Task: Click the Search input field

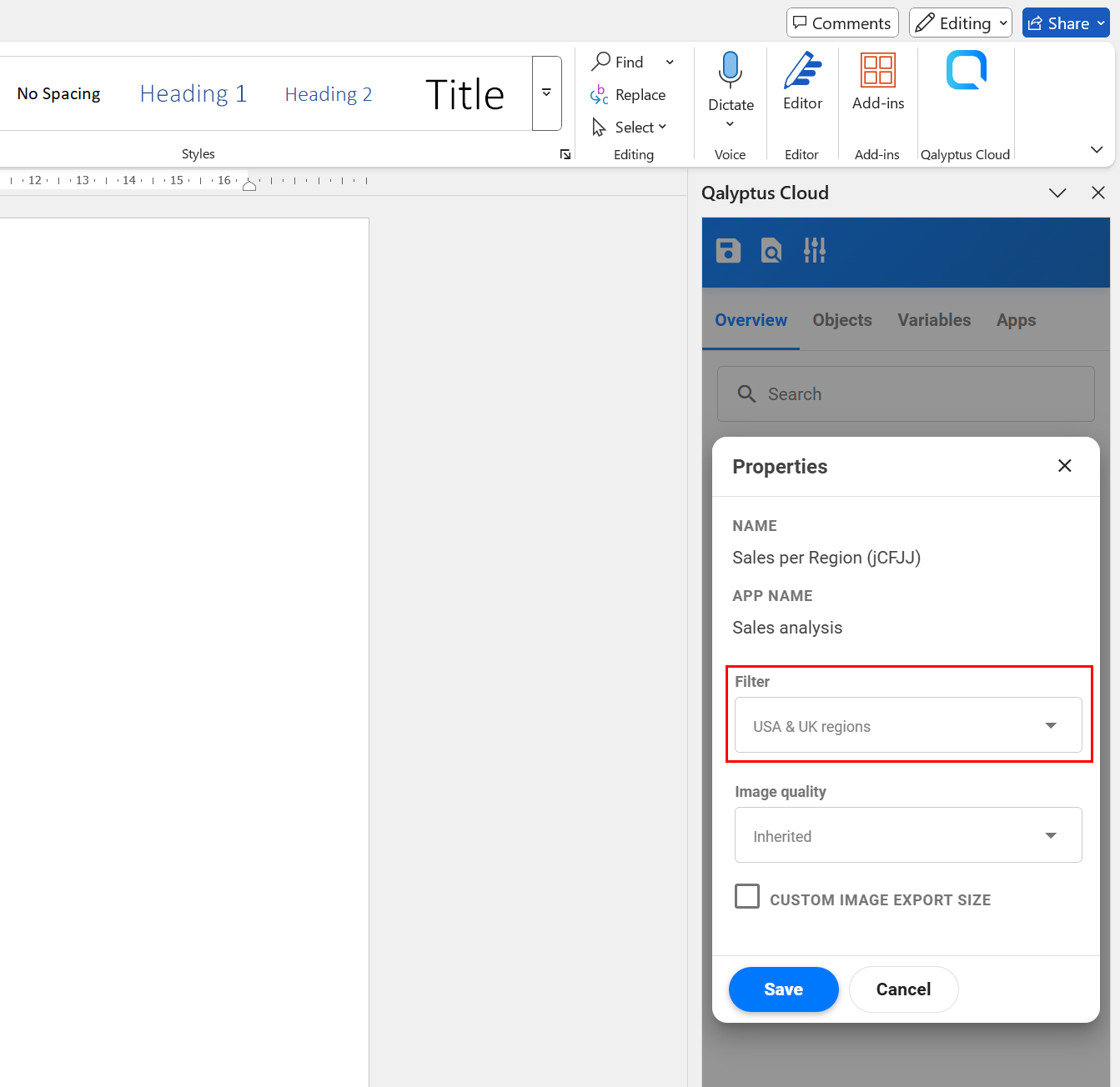Action: click(906, 394)
